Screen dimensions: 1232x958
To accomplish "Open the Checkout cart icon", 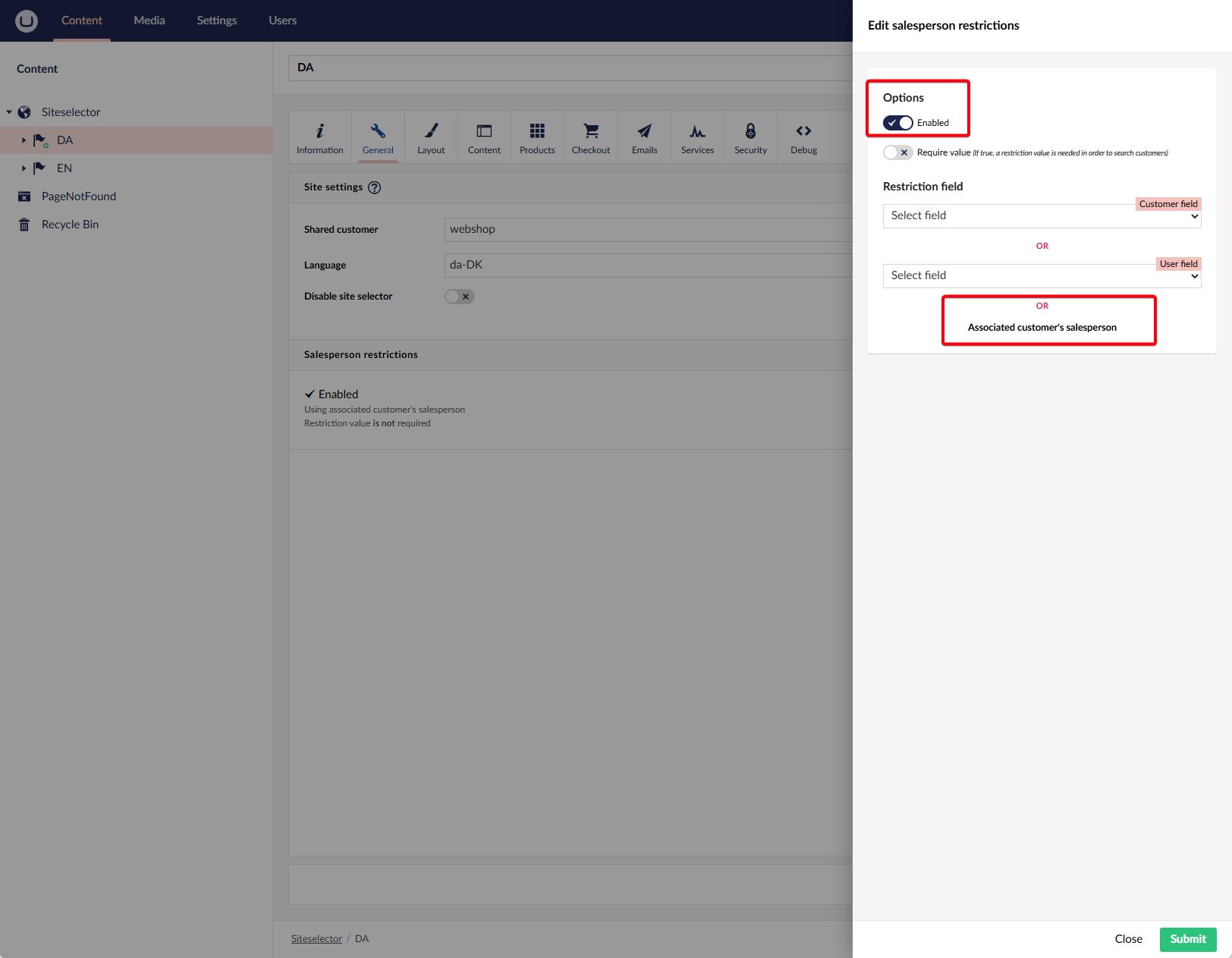I will (x=591, y=131).
